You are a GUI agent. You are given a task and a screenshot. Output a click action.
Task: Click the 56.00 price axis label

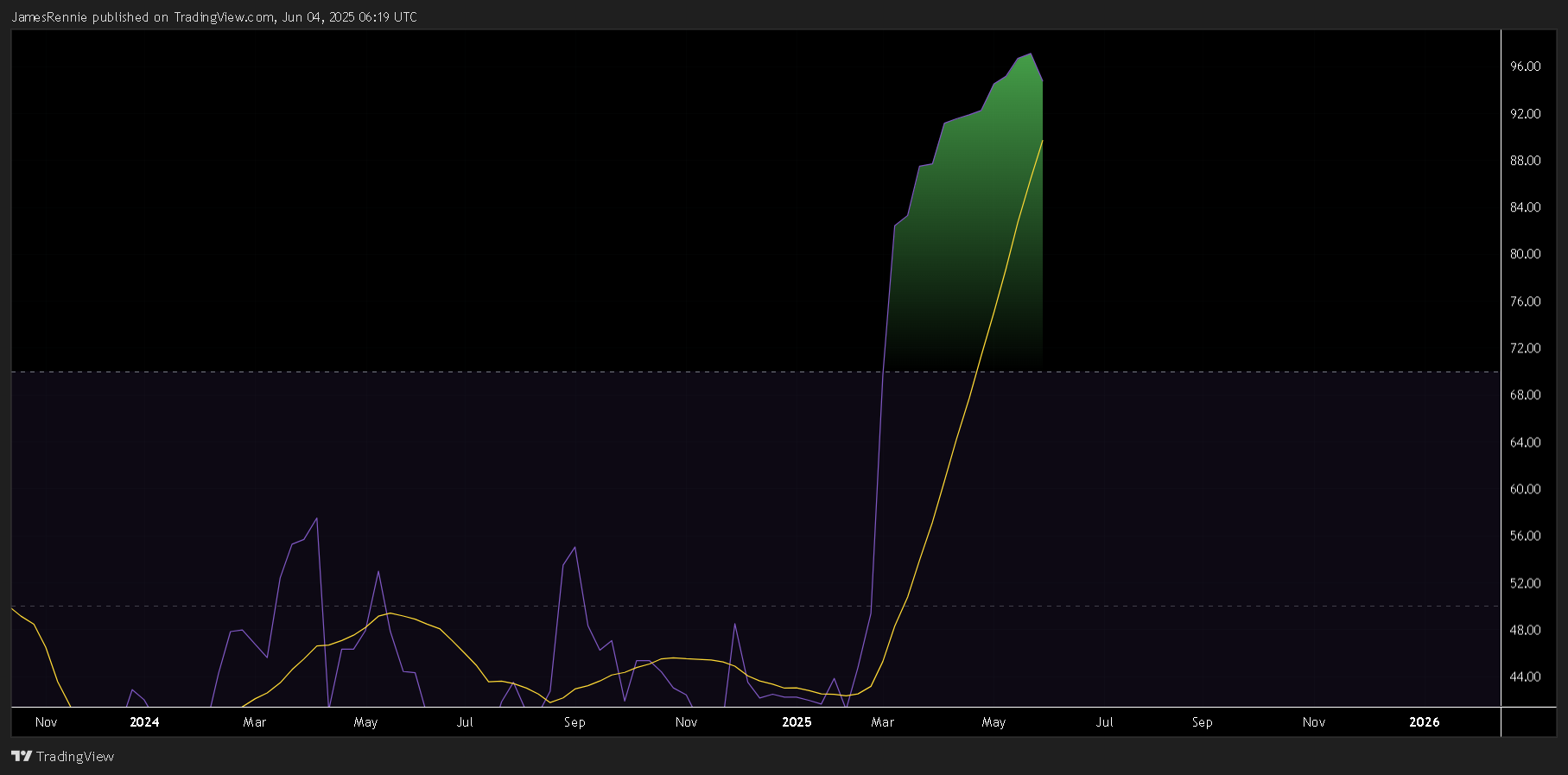point(1525,535)
